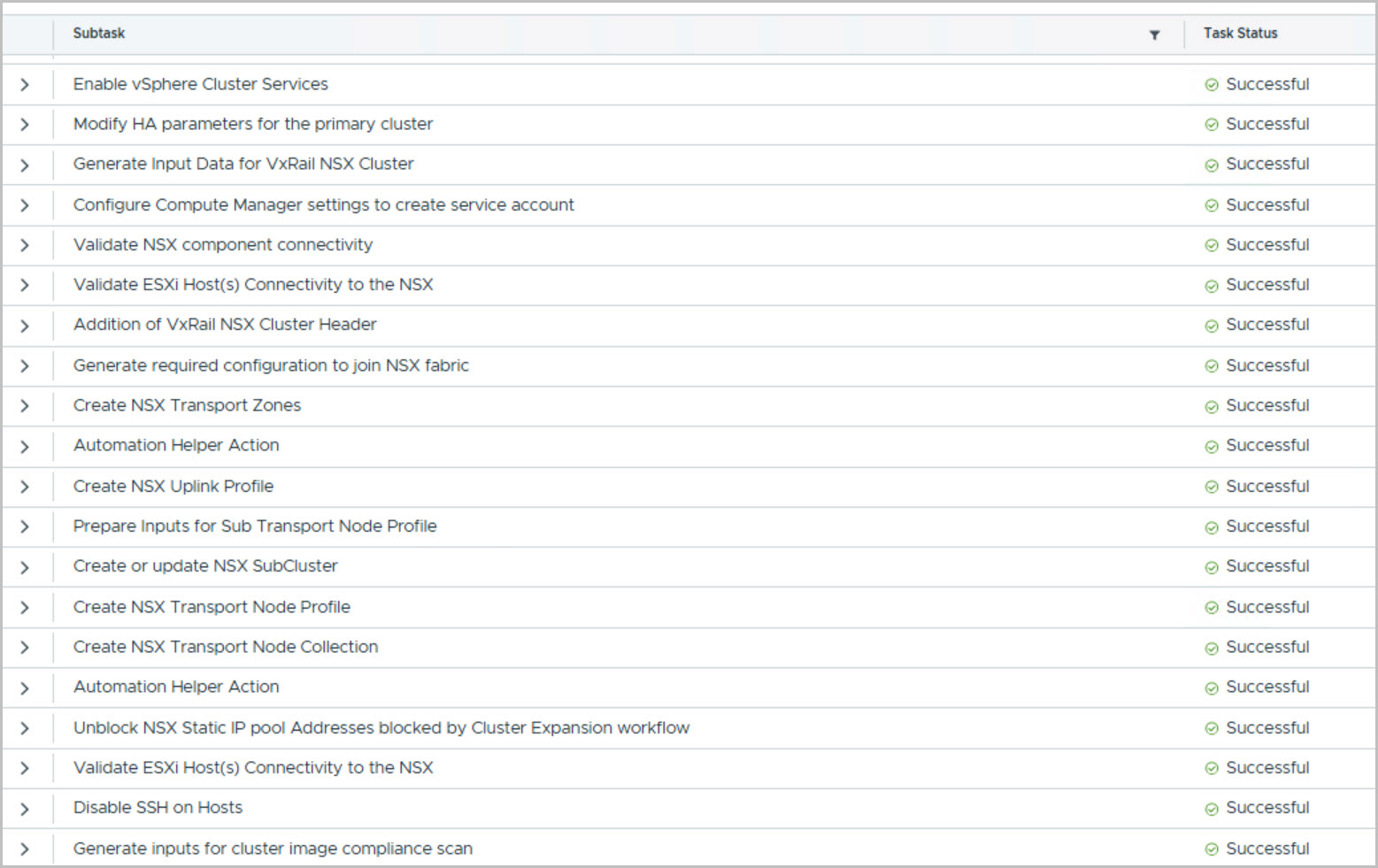Select Generate required configuration to join NSX fabric
Screen dimensions: 1378x868
tap(271, 365)
